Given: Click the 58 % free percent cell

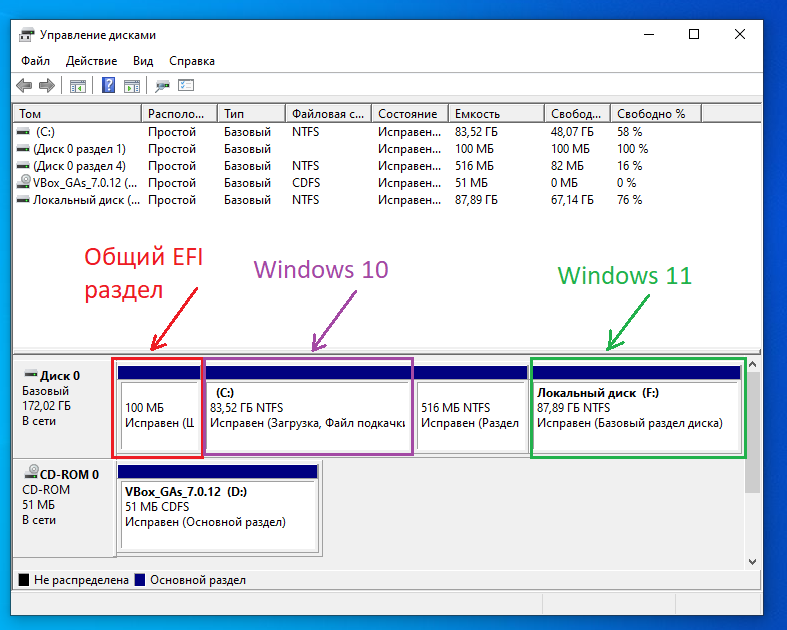Looking at the screenshot, I should click(x=629, y=132).
